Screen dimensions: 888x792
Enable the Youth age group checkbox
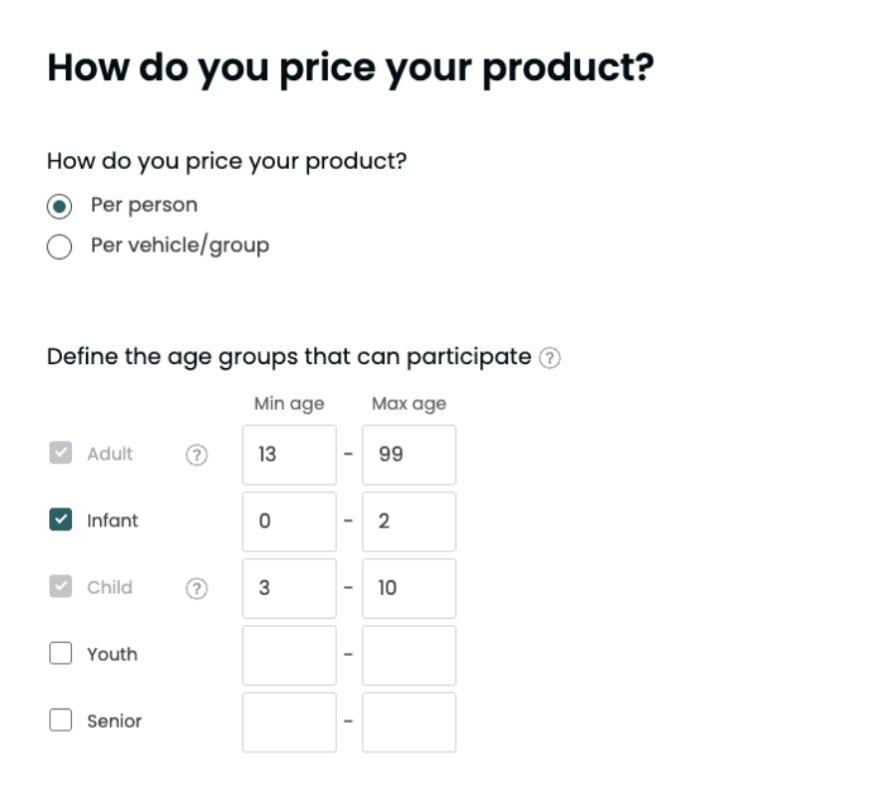[x=61, y=654]
